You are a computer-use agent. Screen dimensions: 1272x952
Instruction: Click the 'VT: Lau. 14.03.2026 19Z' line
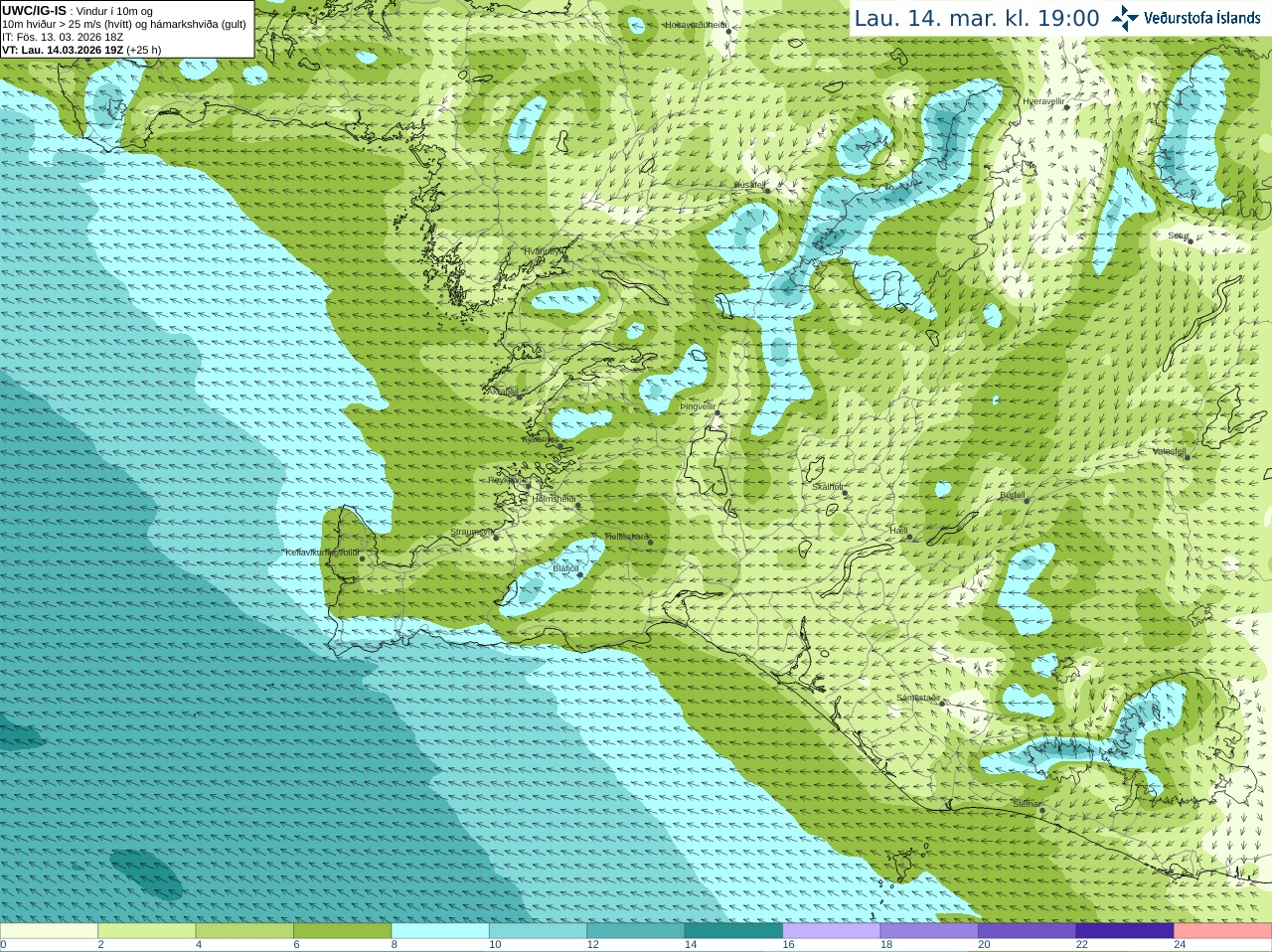coord(81,50)
